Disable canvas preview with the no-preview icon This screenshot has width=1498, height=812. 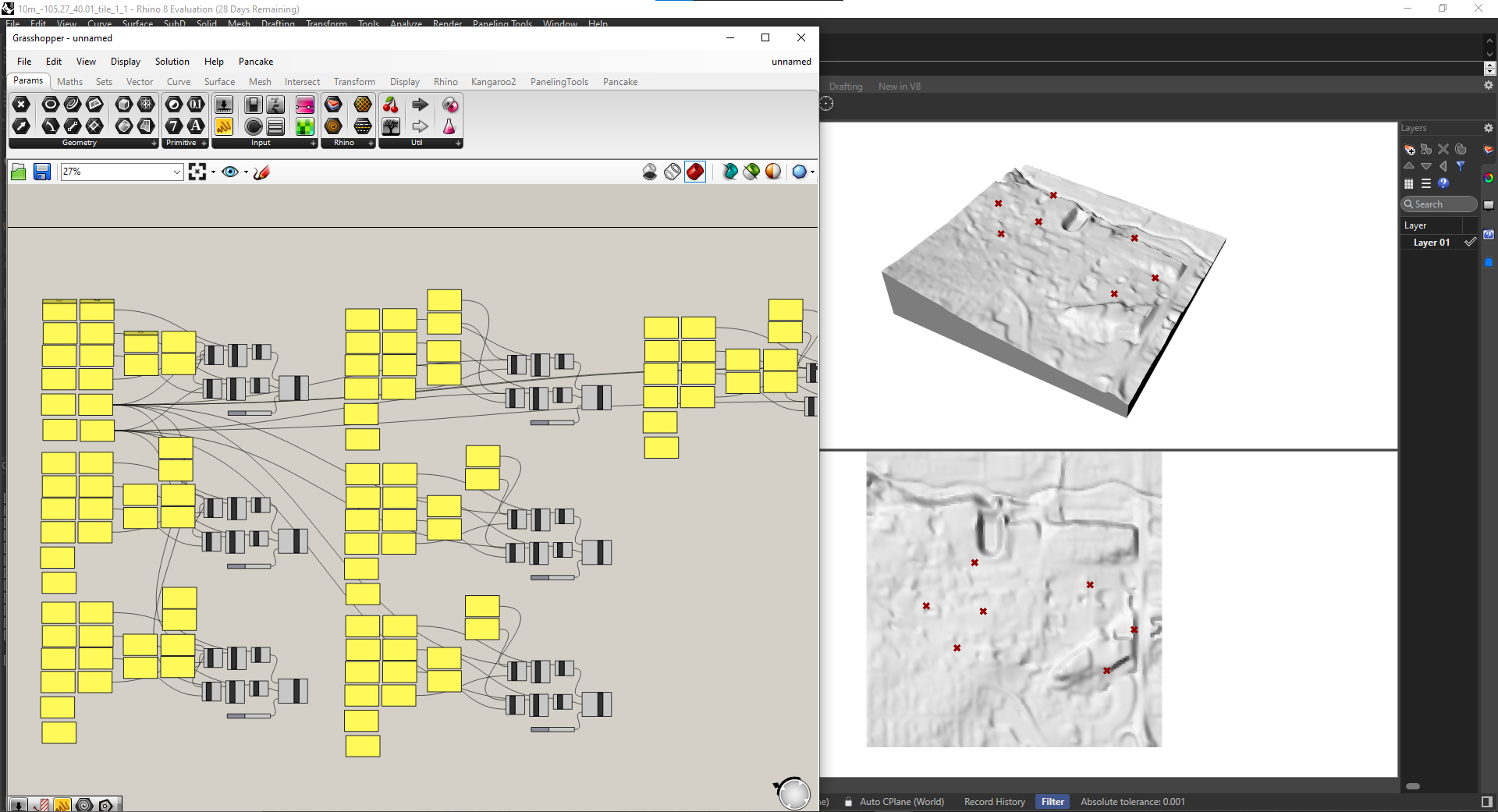coord(650,172)
